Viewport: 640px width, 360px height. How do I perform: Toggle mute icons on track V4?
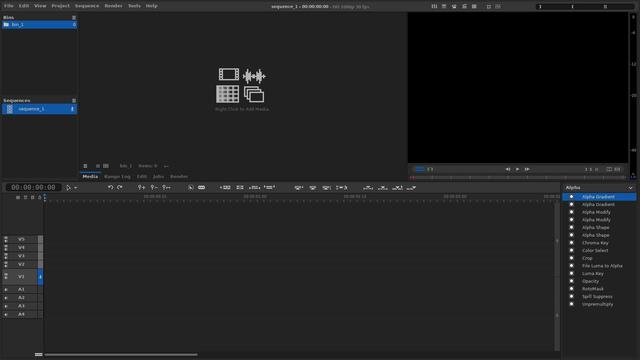[6, 248]
